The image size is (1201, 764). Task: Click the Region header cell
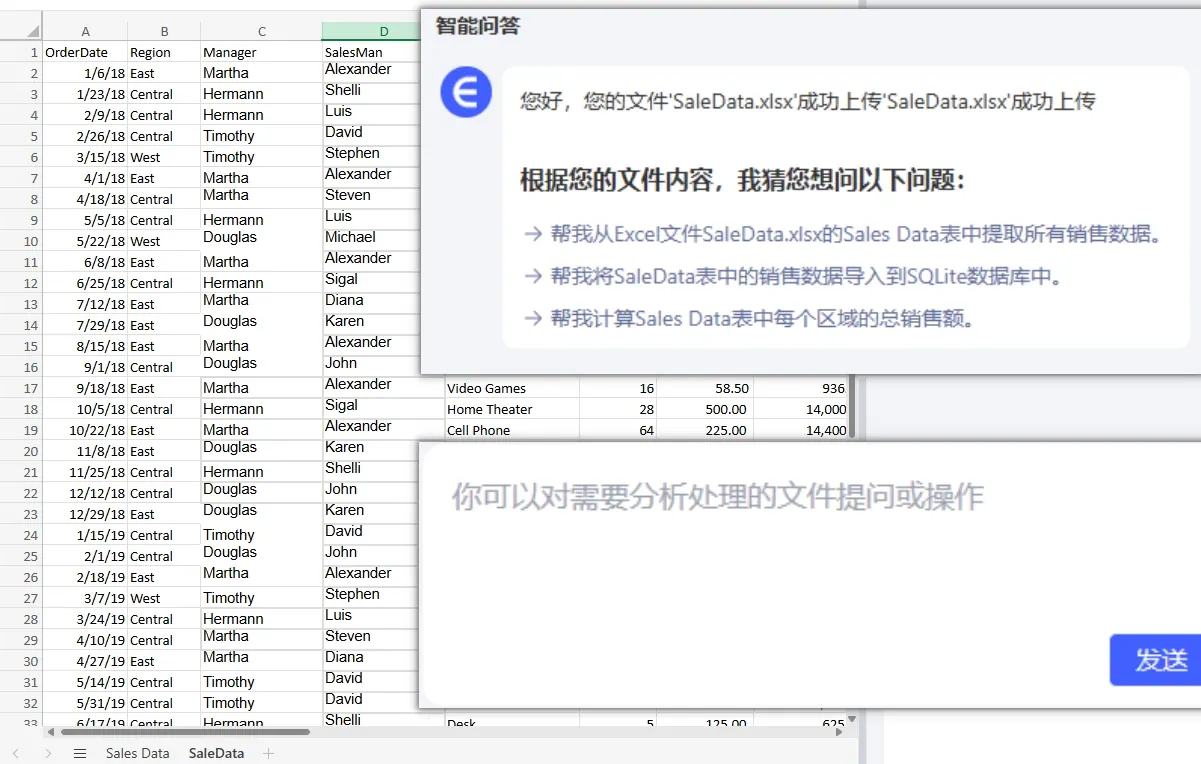tap(164, 52)
